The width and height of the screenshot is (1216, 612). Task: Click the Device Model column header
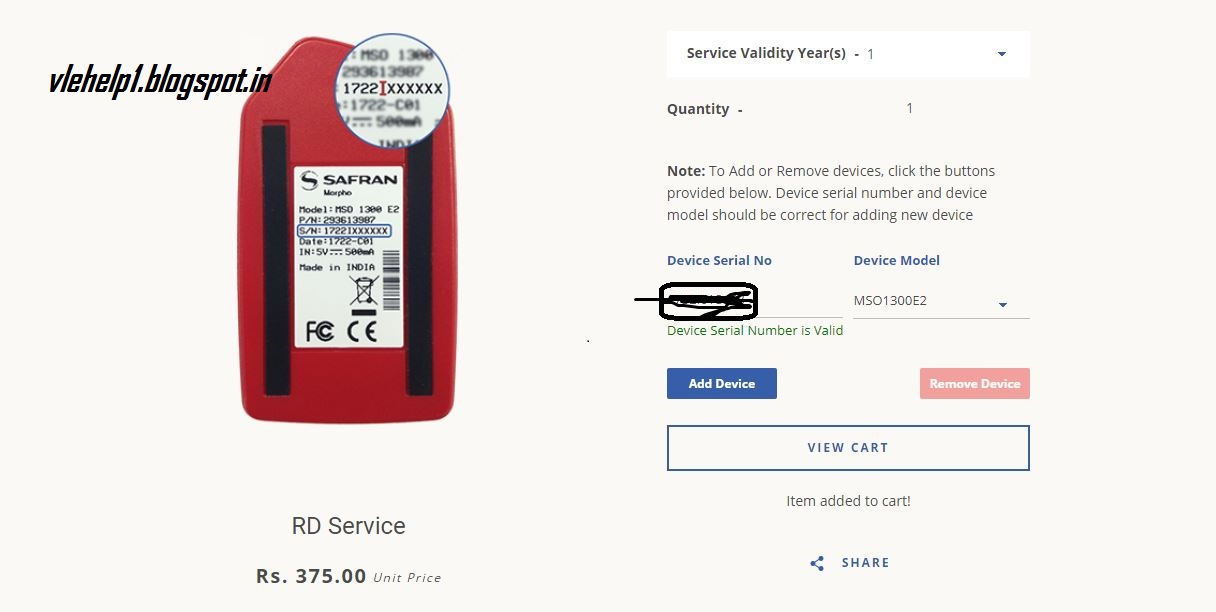pos(896,260)
